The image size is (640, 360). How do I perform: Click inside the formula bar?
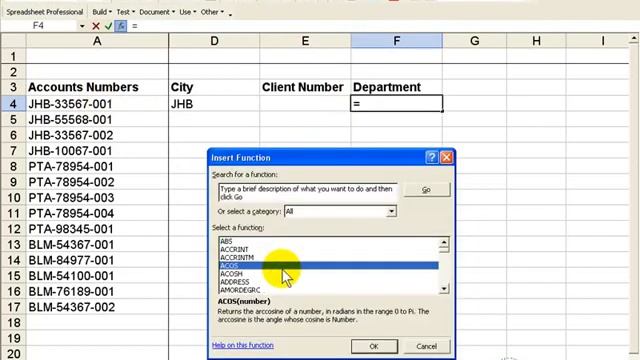tap(384, 26)
